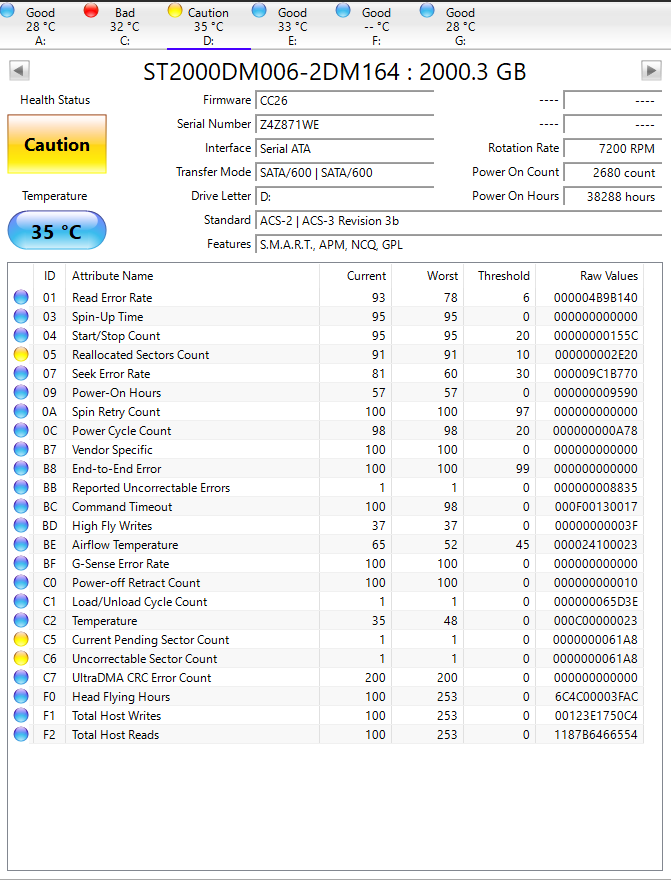Click the Worst column header
671x880 pixels.
point(428,276)
